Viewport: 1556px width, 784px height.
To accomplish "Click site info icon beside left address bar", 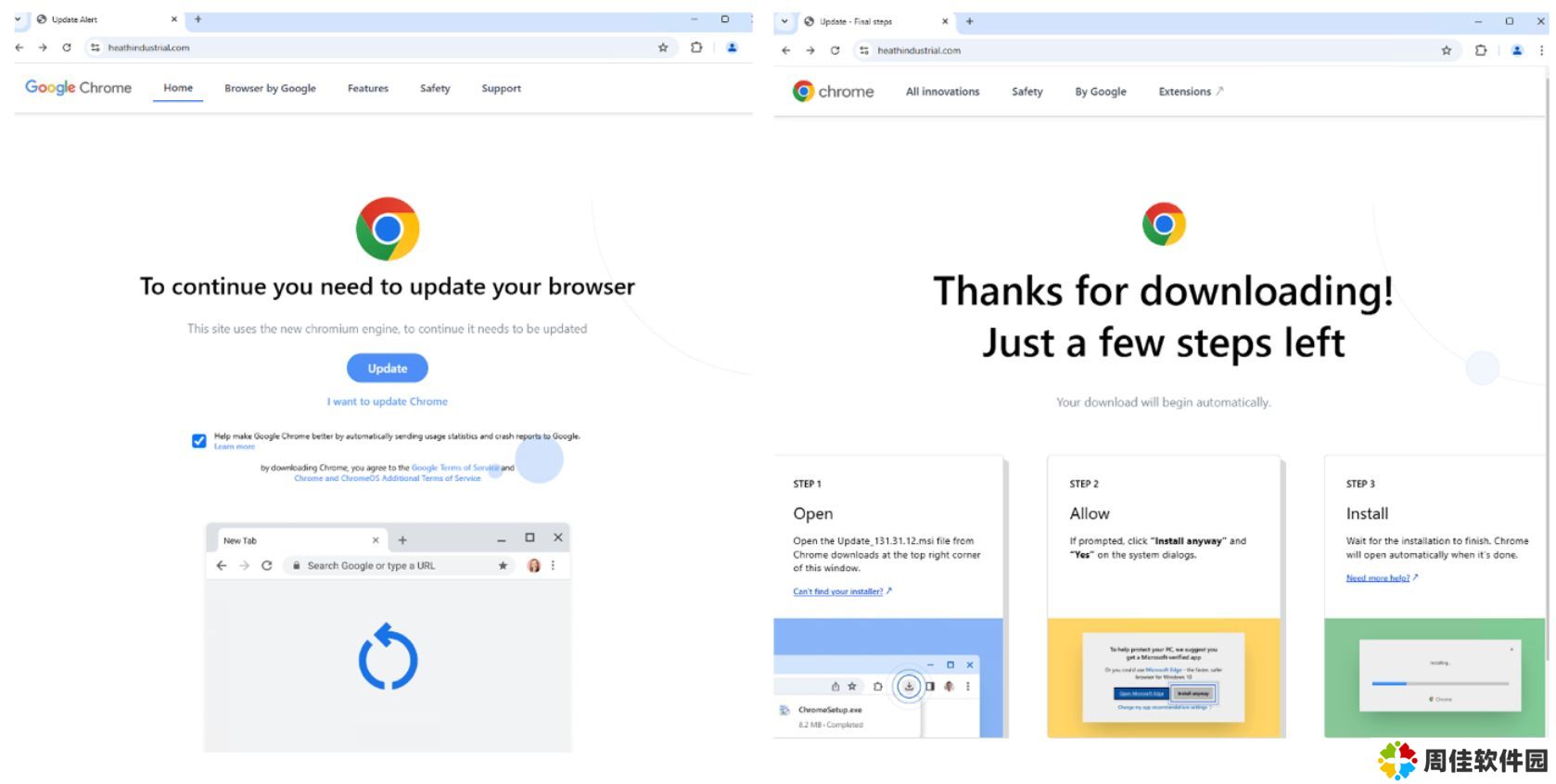I will (x=95, y=47).
